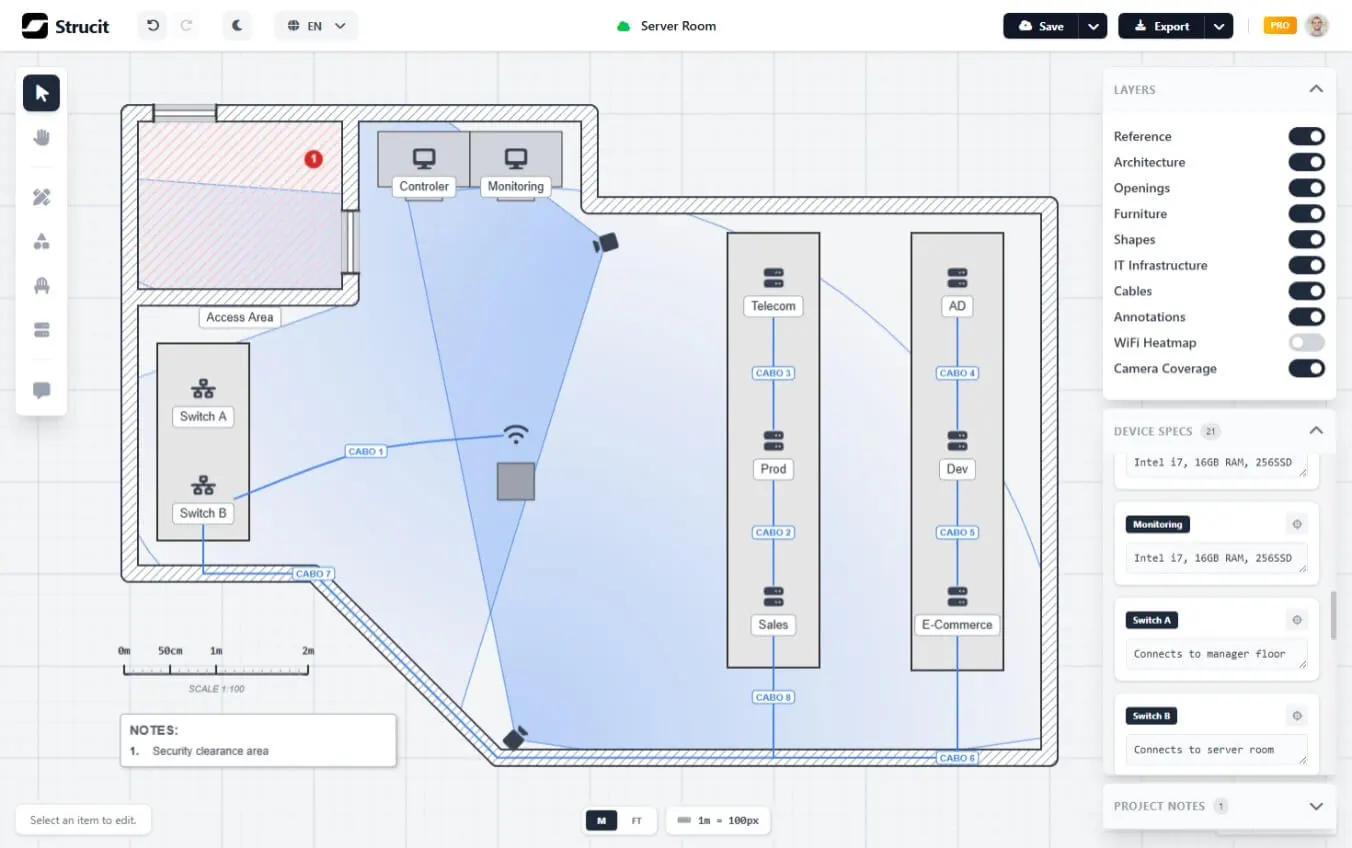This screenshot has height=848, width=1352.
Task: Select the Sales server label
Action: click(x=773, y=625)
